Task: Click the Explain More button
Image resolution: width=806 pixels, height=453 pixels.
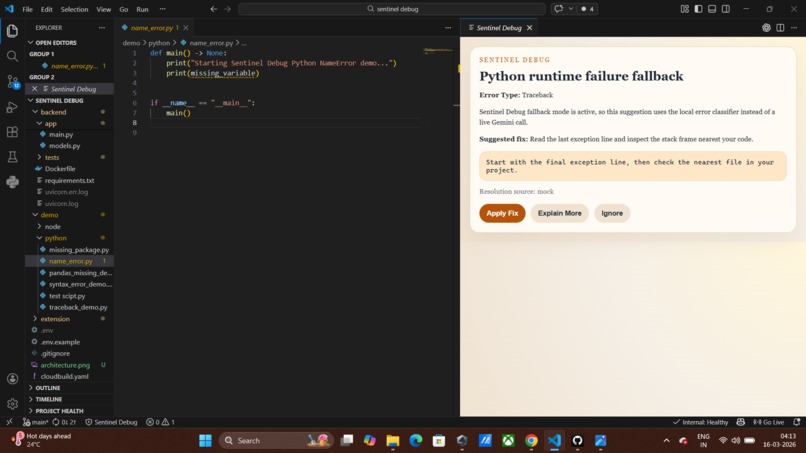Action: 559,213
